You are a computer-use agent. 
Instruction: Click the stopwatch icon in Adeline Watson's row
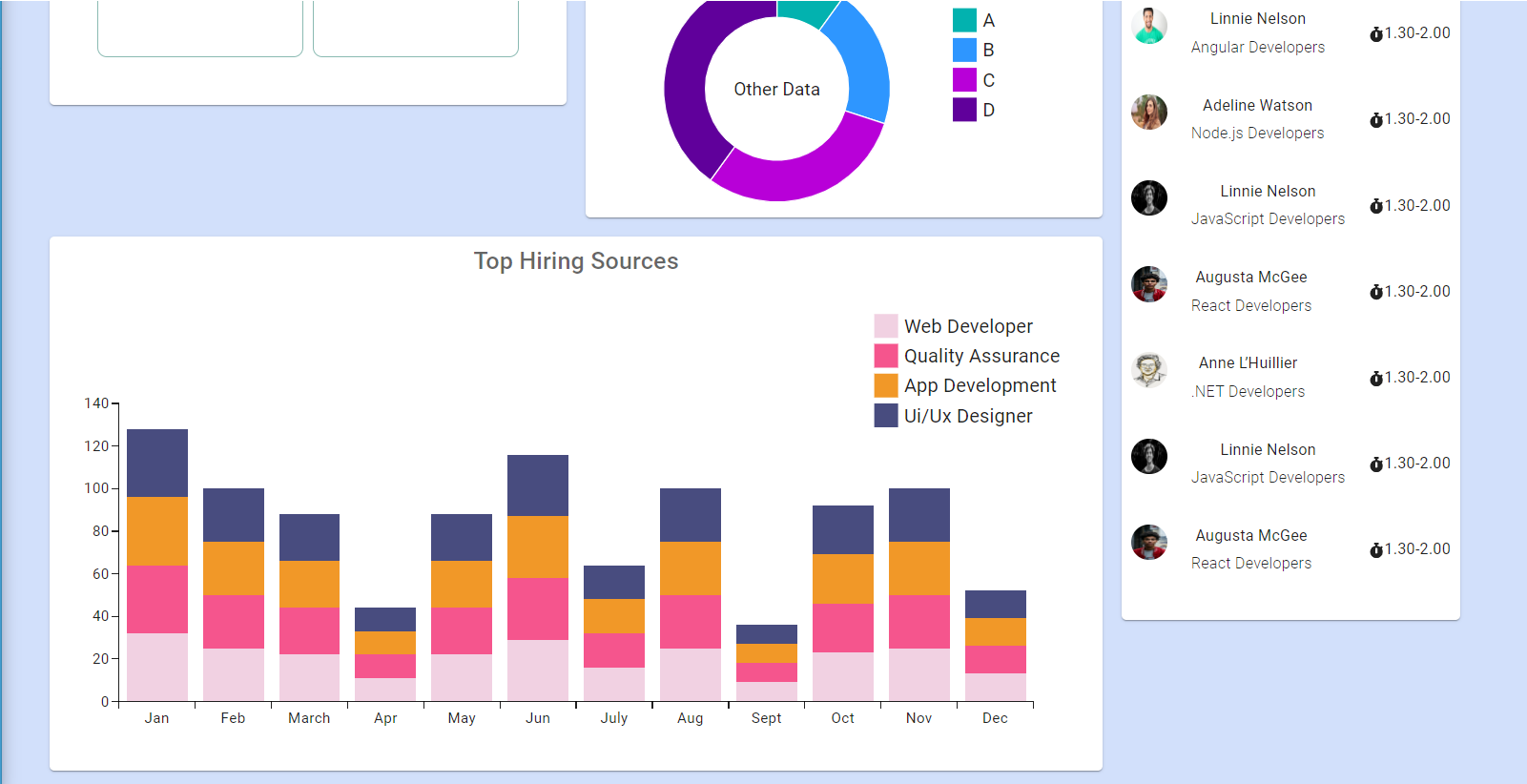[1376, 120]
